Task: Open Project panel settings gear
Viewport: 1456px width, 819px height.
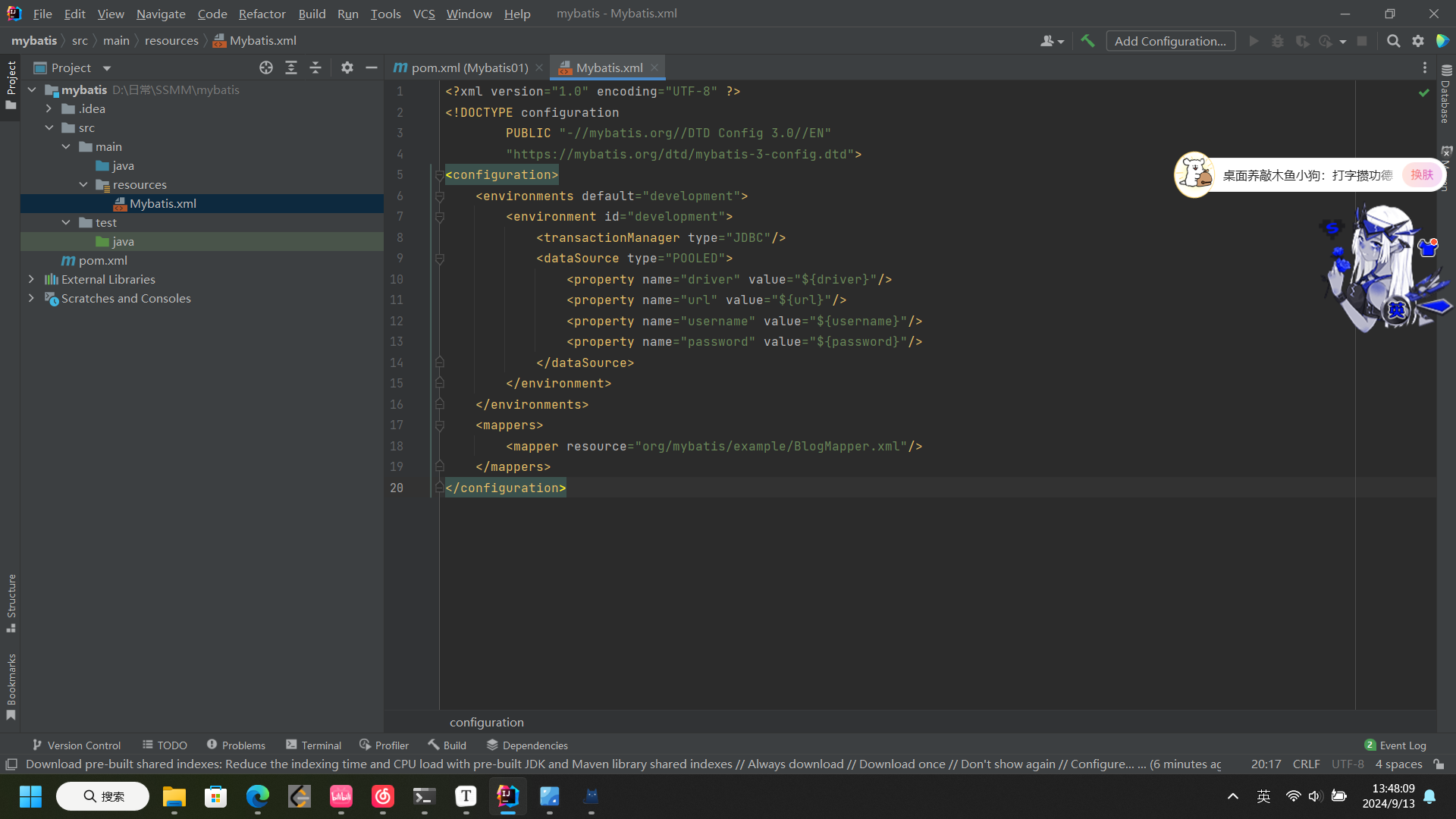Action: click(347, 67)
